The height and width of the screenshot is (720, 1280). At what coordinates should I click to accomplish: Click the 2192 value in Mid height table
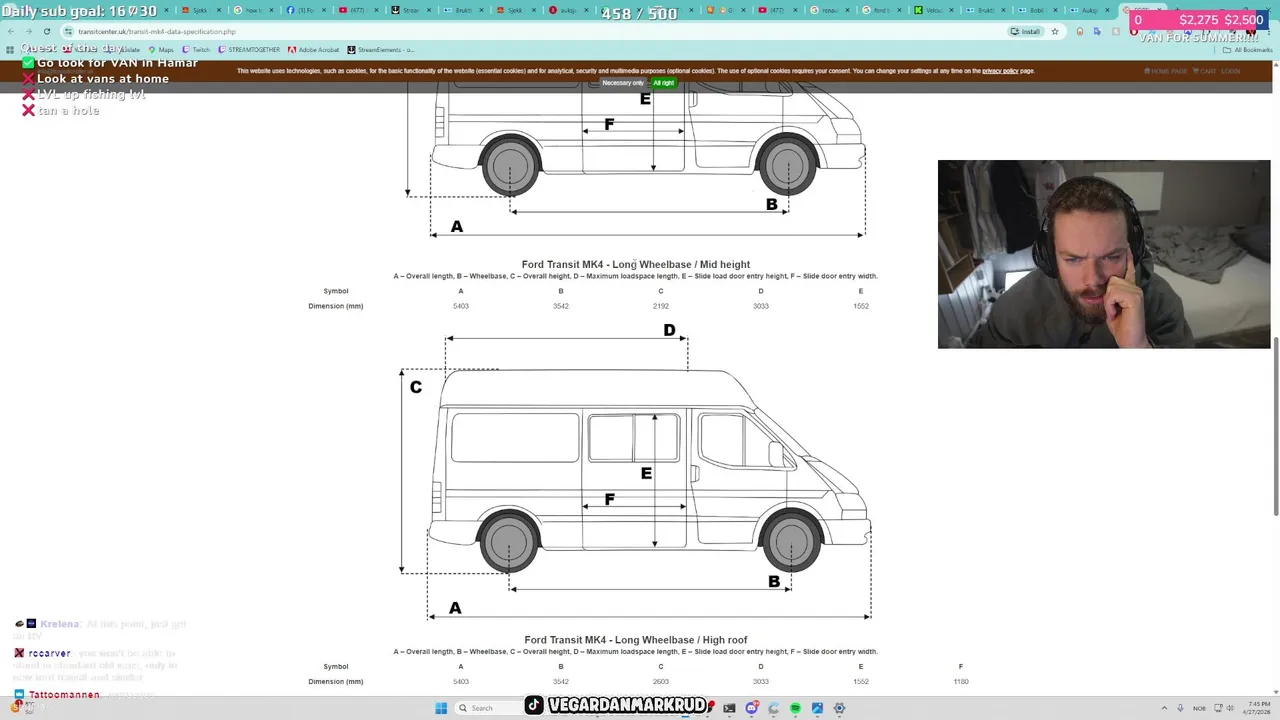pyautogui.click(x=661, y=306)
